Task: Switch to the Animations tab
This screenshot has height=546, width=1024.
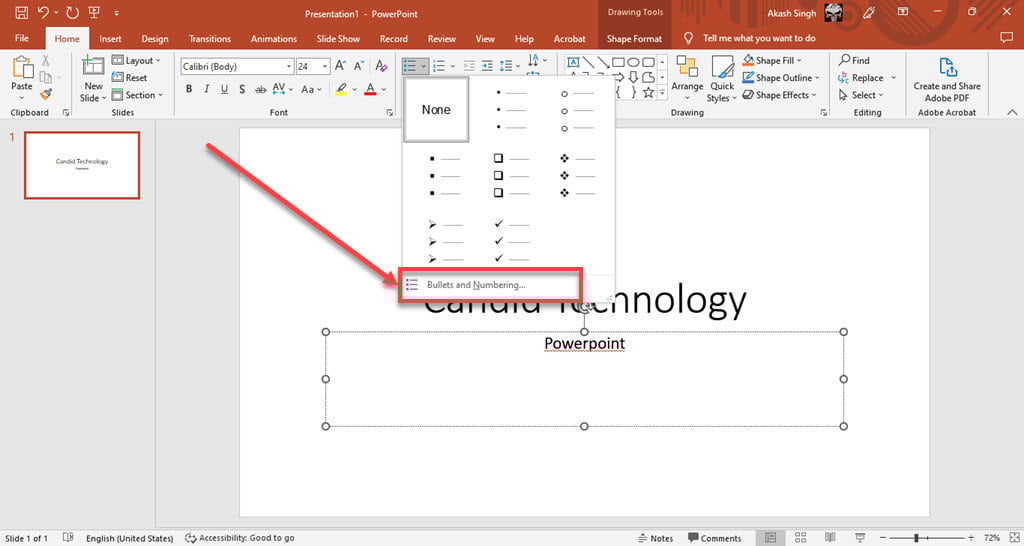Action: pos(274,39)
